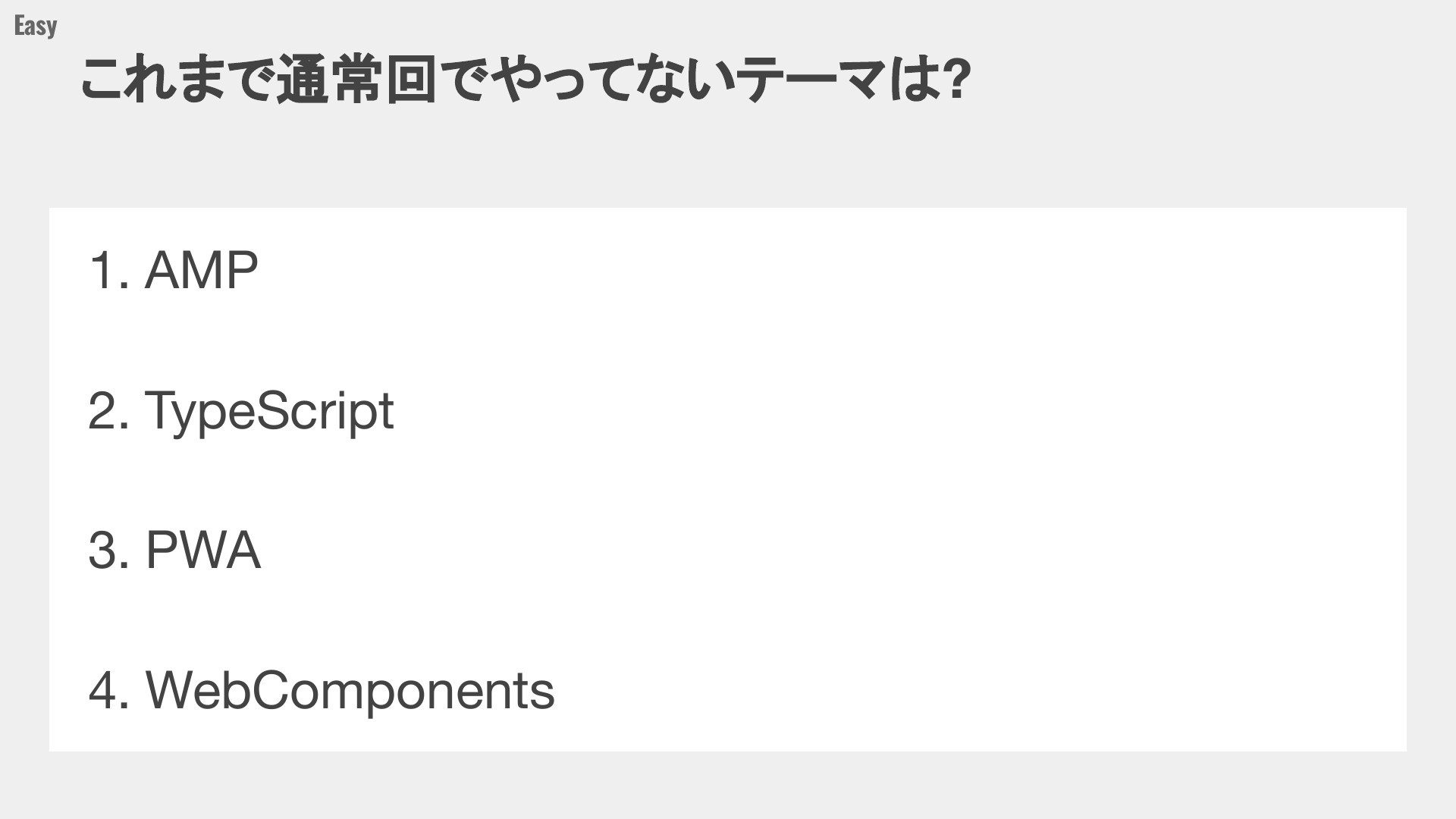Click the number "1." before AMP
The height and width of the screenshot is (819, 1456).
[109, 271]
